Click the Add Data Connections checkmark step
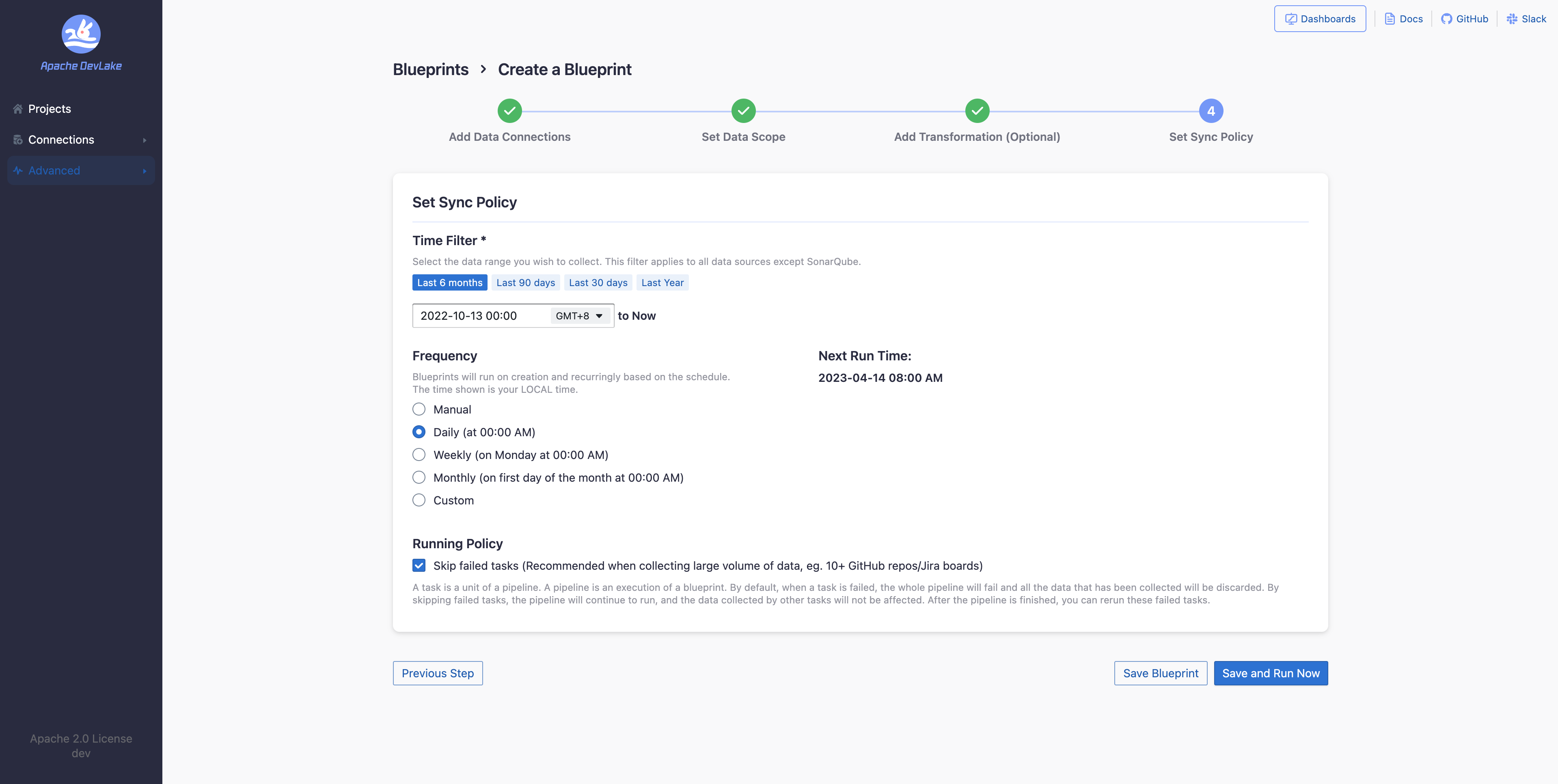Screen dimensions: 1558x784 click(509, 111)
